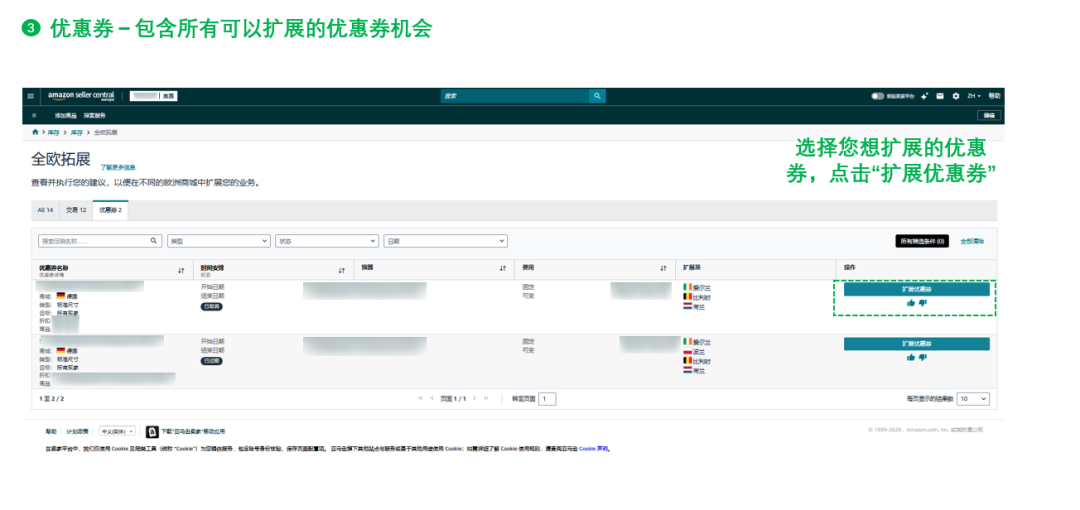1080x510 pixels.
Task: Thumbs up the second coupon row
Action: coord(911,357)
